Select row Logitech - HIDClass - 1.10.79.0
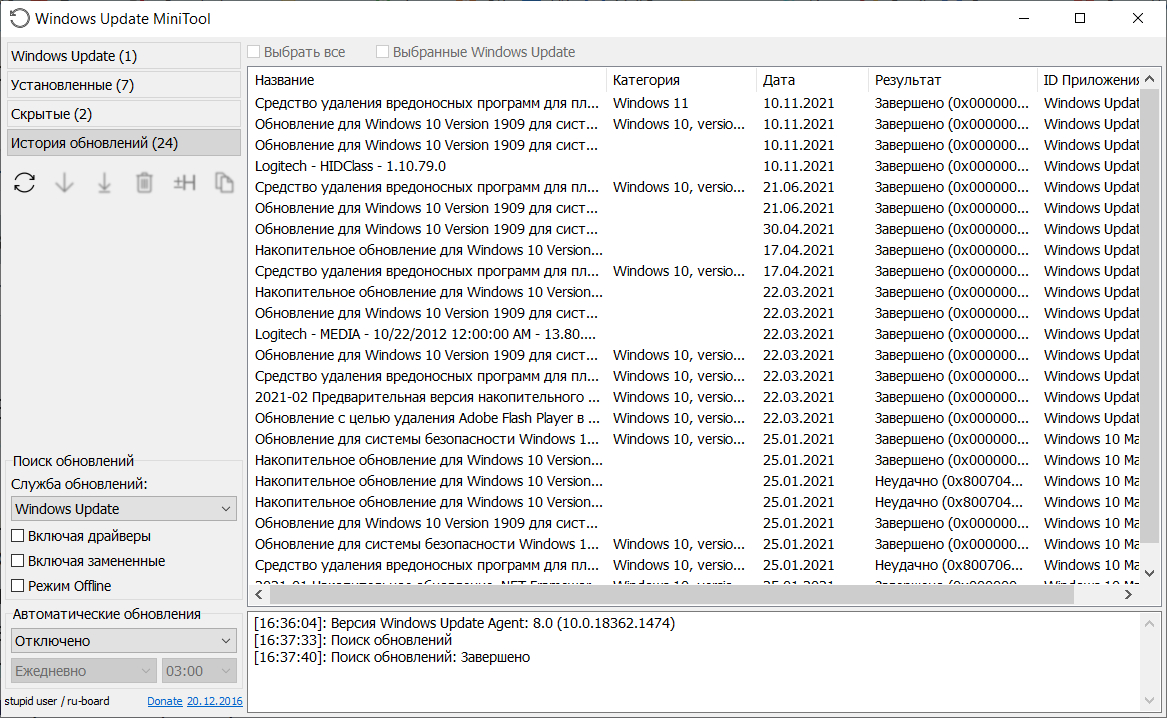This screenshot has width=1167, height=718. tap(694, 166)
